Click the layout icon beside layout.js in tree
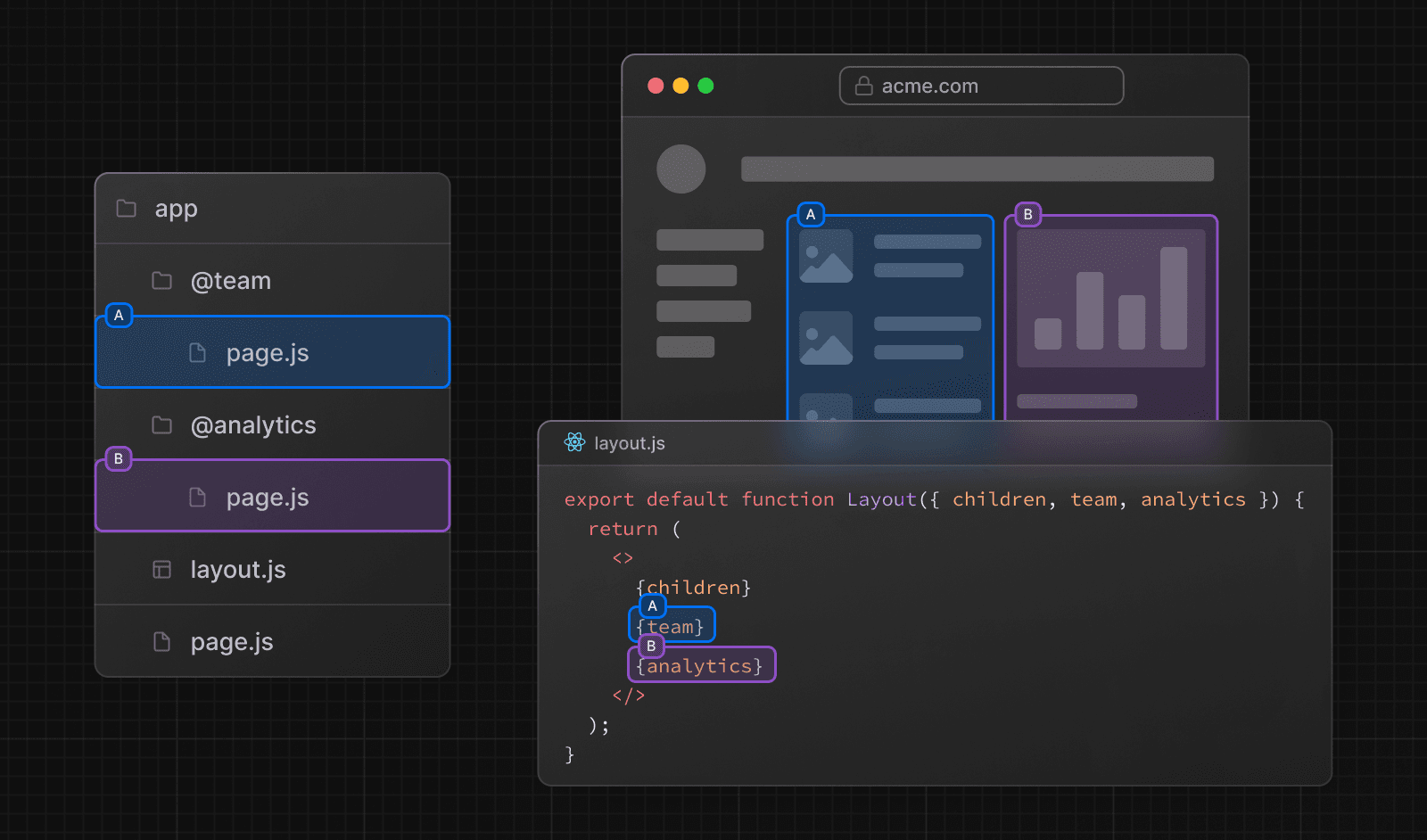 (x=161, y=570)
